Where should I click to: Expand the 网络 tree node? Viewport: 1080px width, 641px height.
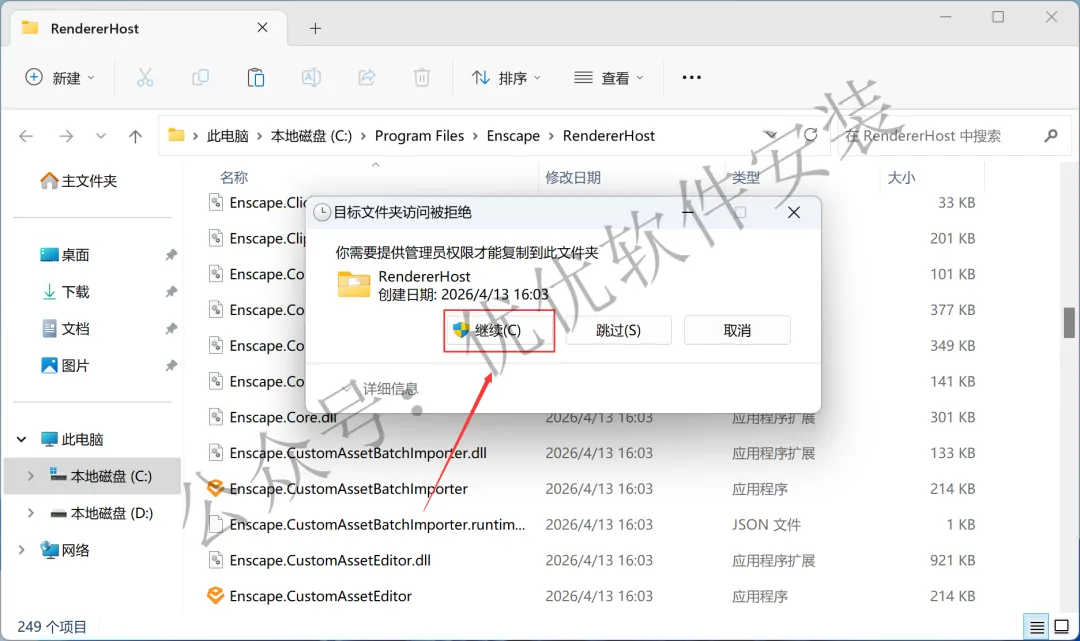tap(21, 549)
